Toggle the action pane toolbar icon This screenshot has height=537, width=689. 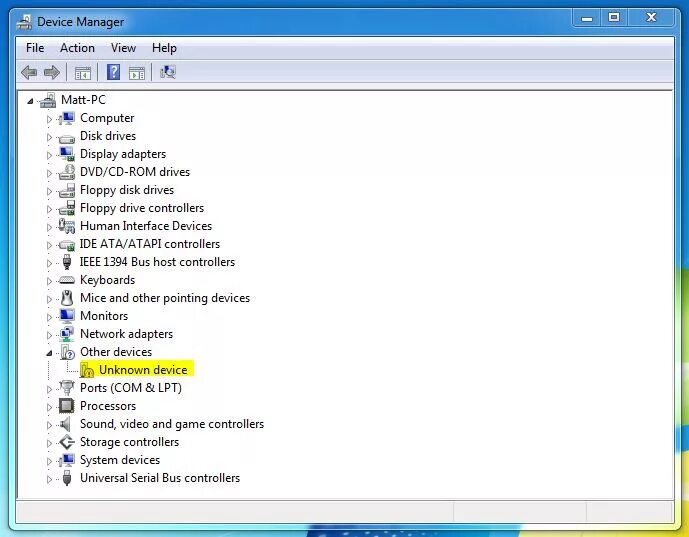[x=137, y=73]
